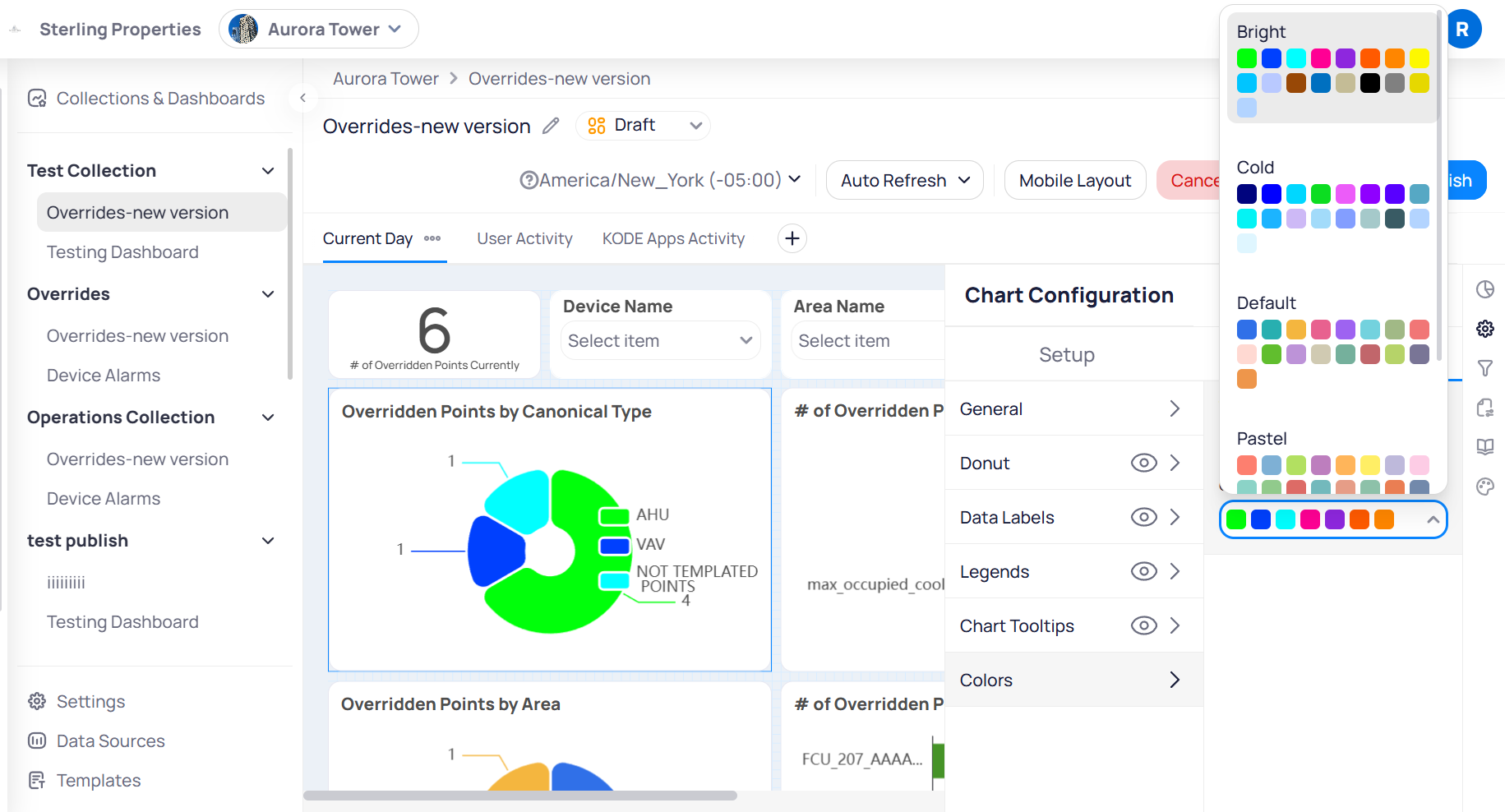This screenshot has width=1505, height=812.
Task: Pick black swatch in Bright palette
Action: [x=1369, y=83]
